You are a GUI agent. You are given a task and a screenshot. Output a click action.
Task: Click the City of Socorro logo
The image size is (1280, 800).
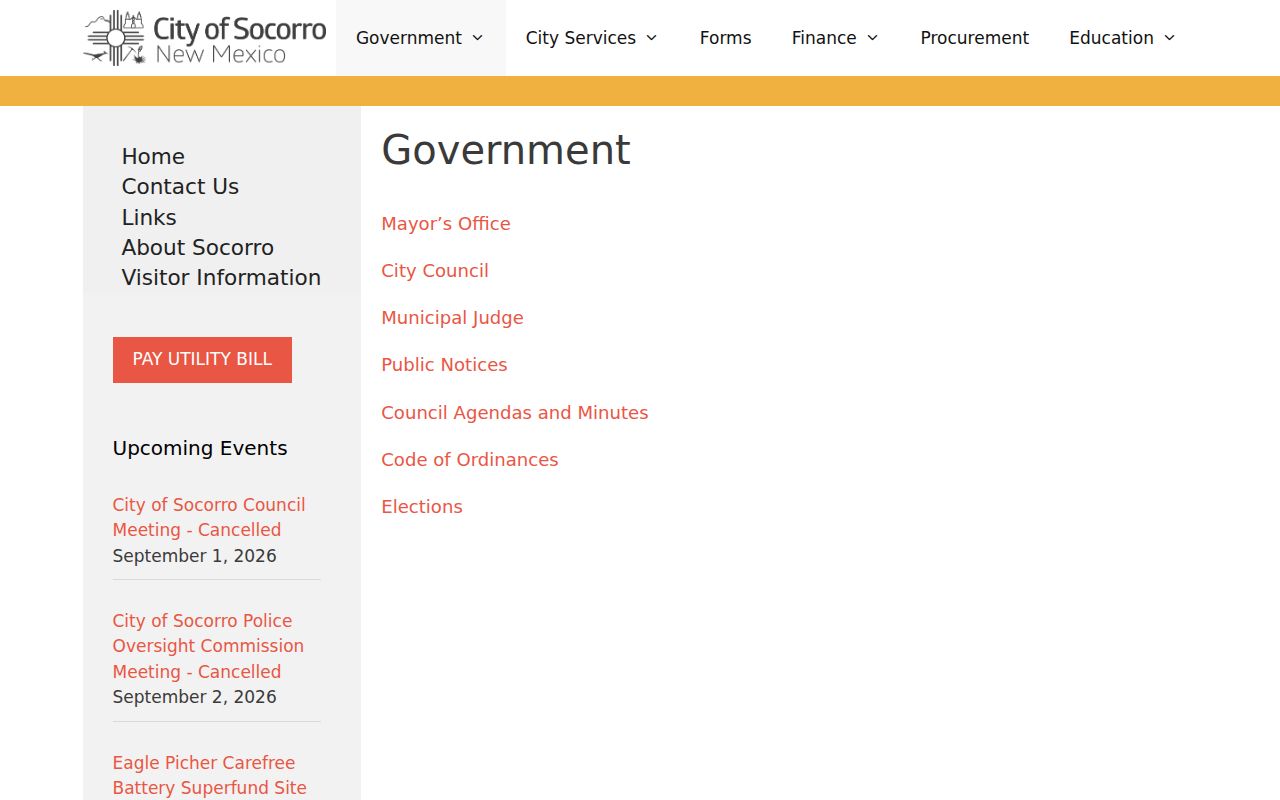205,38
